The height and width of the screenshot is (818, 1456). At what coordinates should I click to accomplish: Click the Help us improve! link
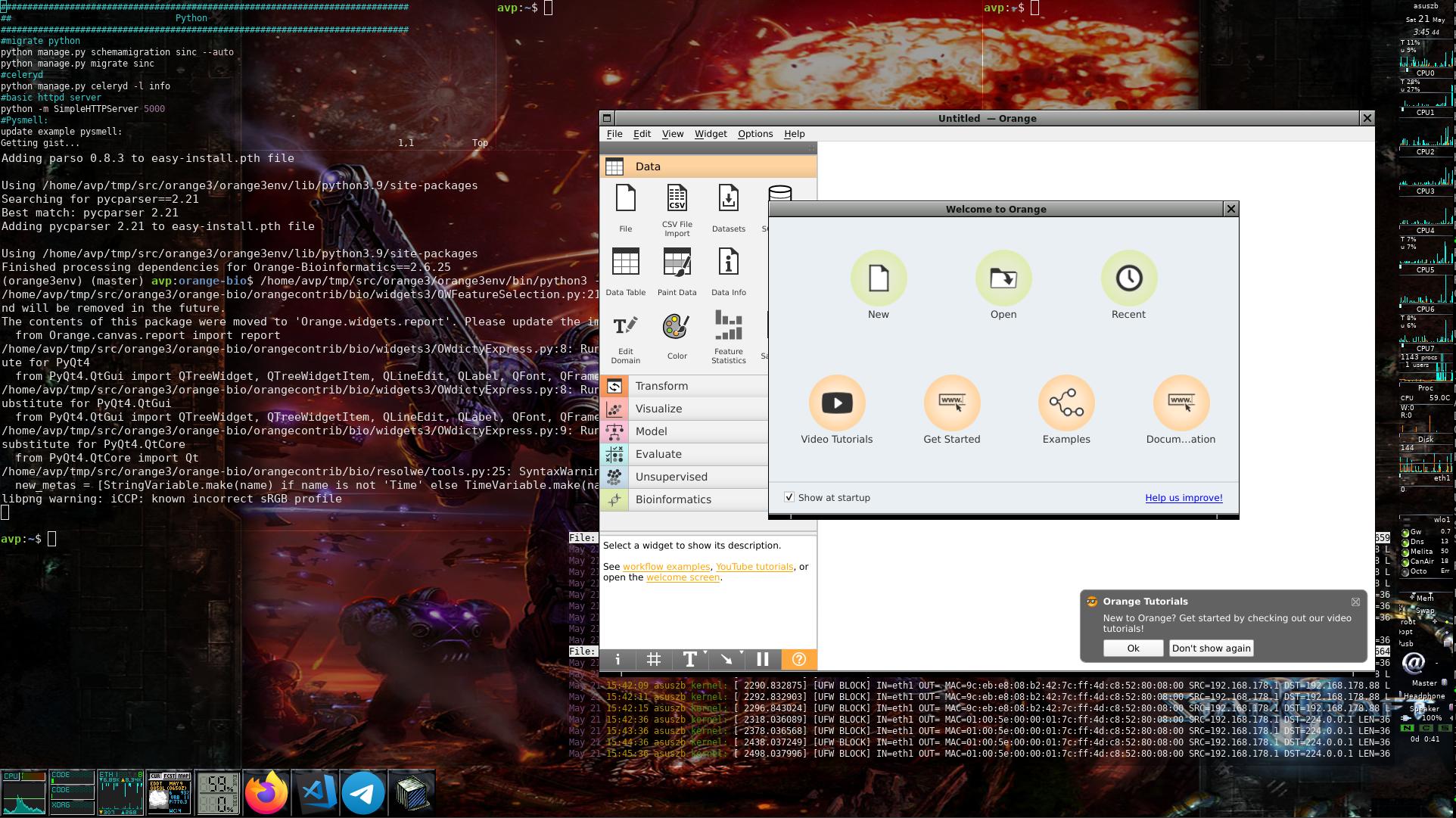click(1183, 498)
